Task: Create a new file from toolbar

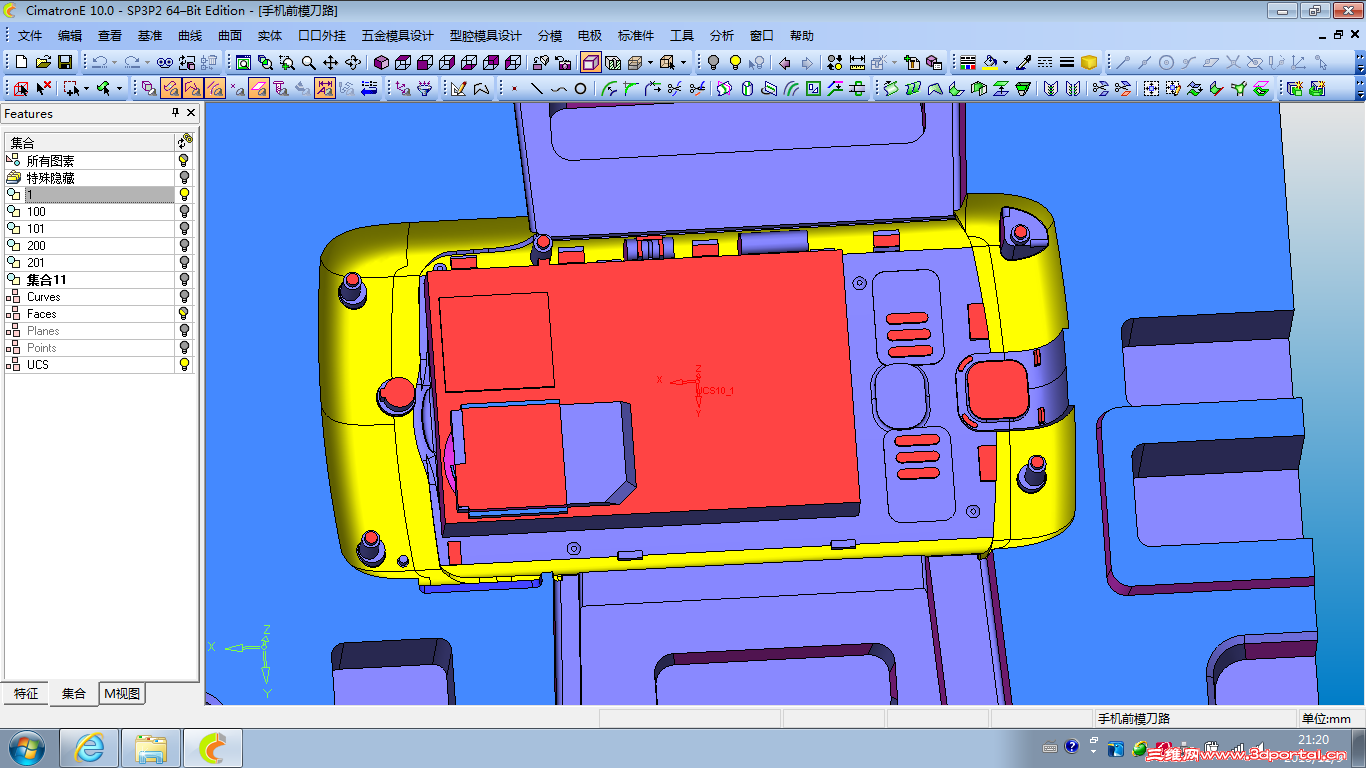Action: pyautogui.click(x=21, y=62)
